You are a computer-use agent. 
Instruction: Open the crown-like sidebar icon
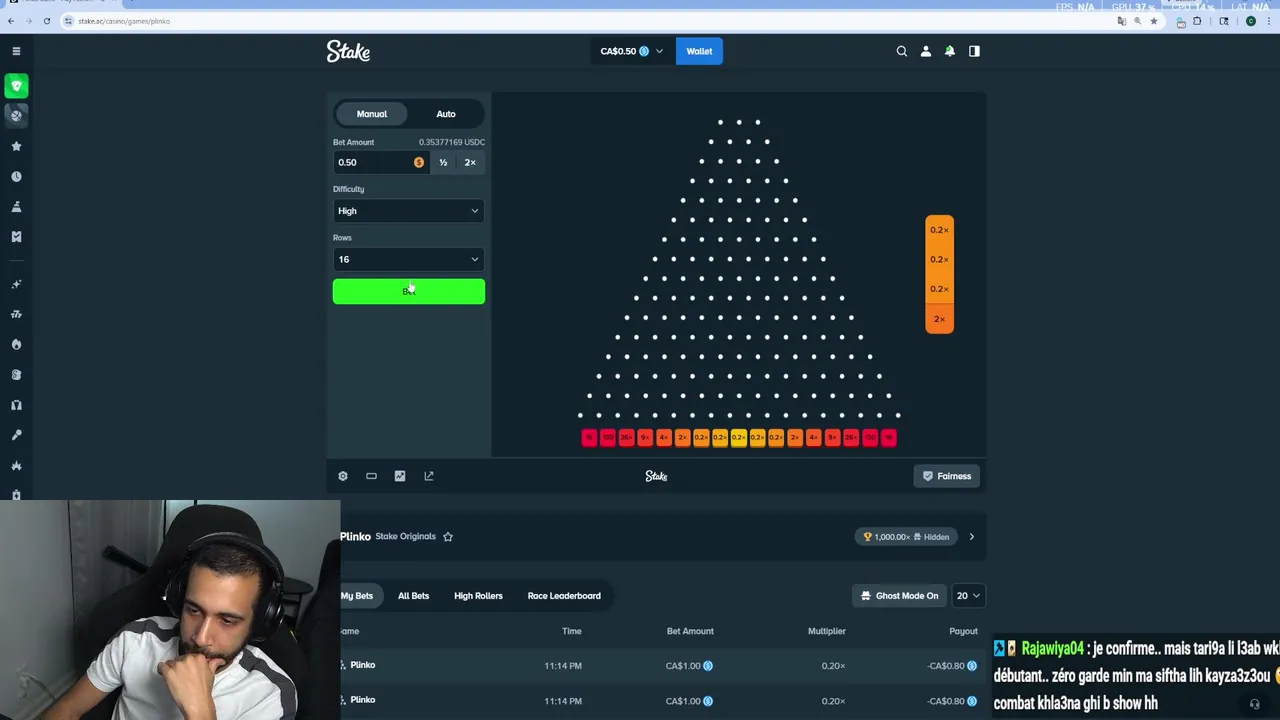[16, 466]
